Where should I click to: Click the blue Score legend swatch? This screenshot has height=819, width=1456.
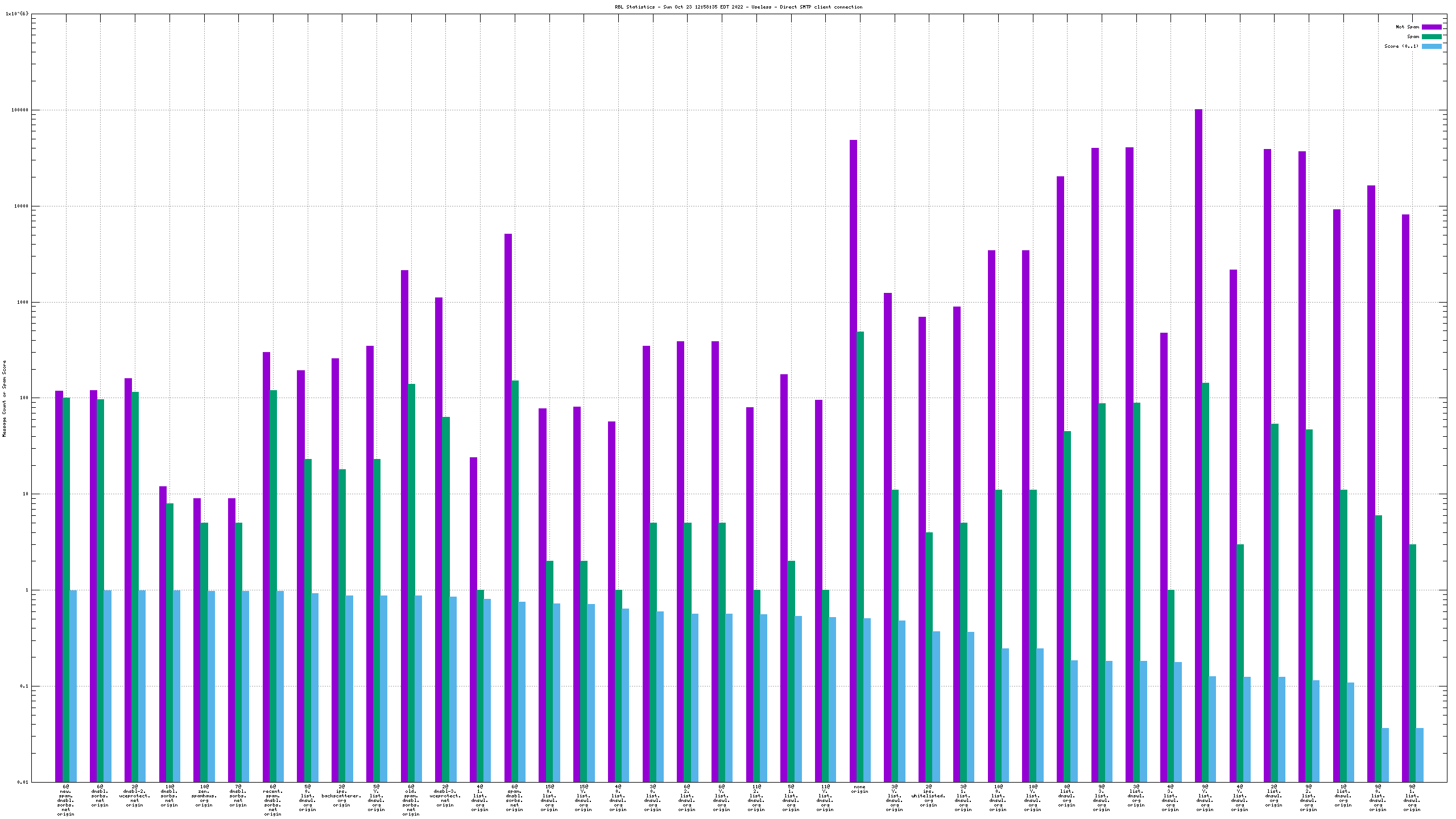[1431, 46]
